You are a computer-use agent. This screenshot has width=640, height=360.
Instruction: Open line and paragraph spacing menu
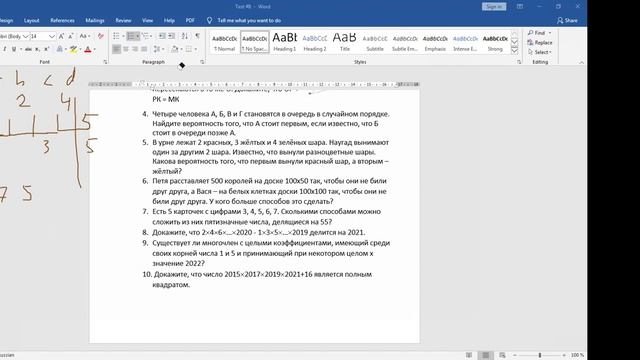[158, 49]
